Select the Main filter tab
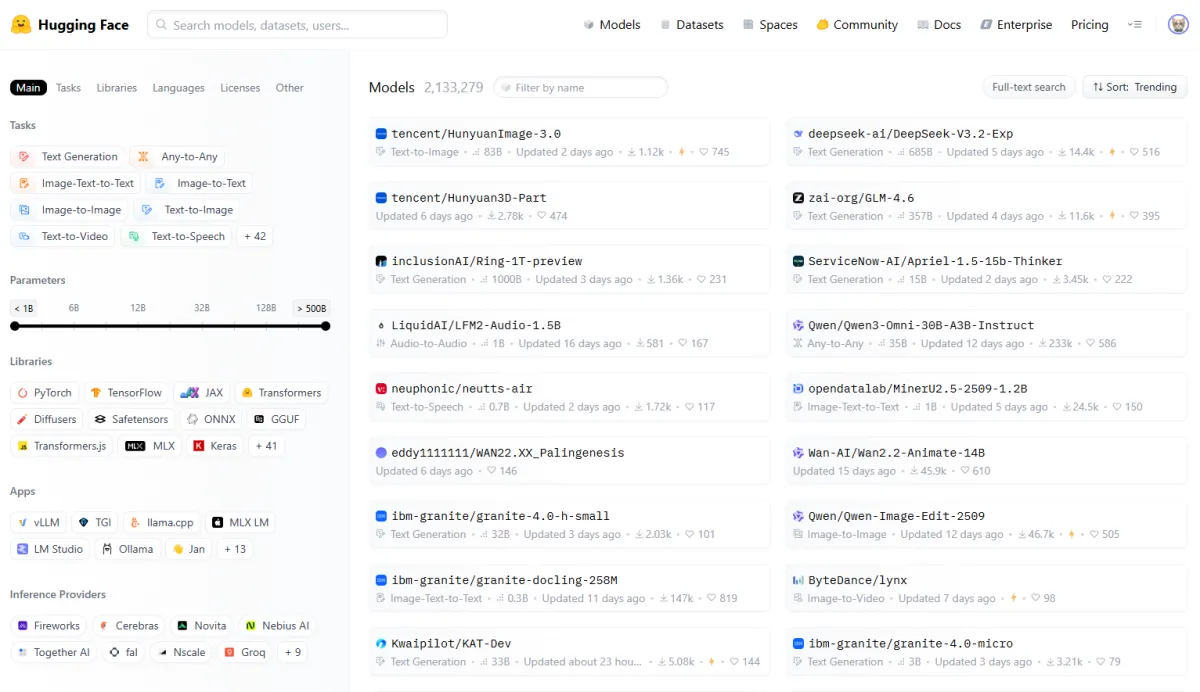The width and height of the screenshot is (1200, 692). [x=28, y=88]
